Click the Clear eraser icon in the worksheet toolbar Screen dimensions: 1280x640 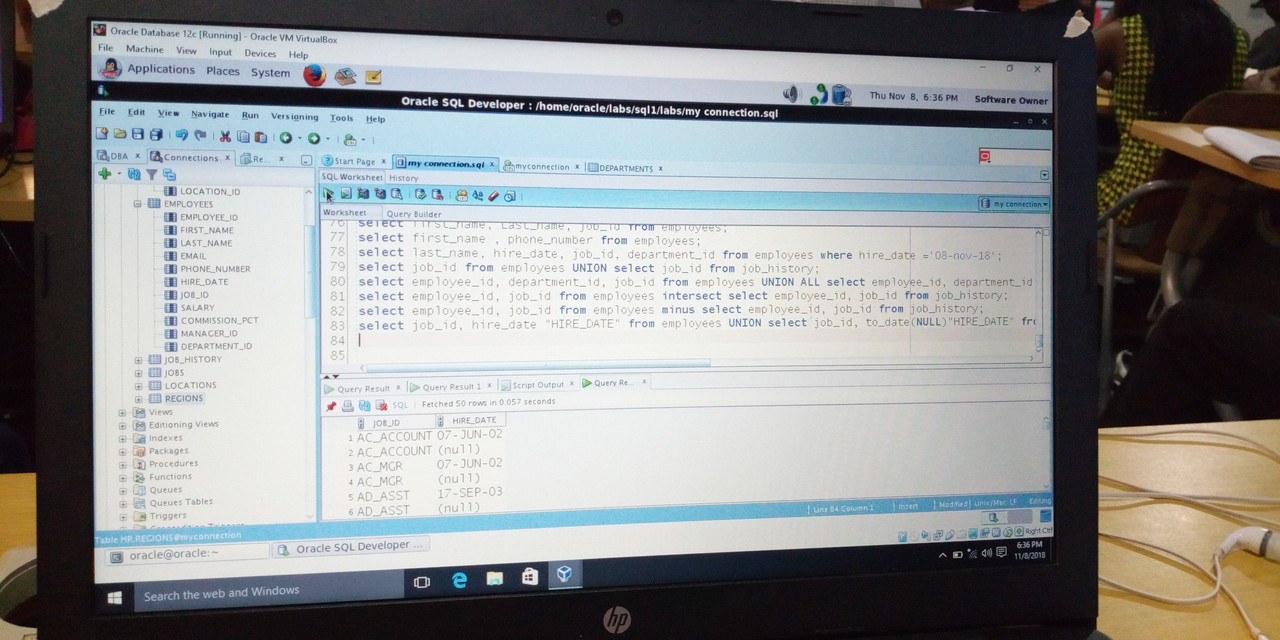point(494,195)
